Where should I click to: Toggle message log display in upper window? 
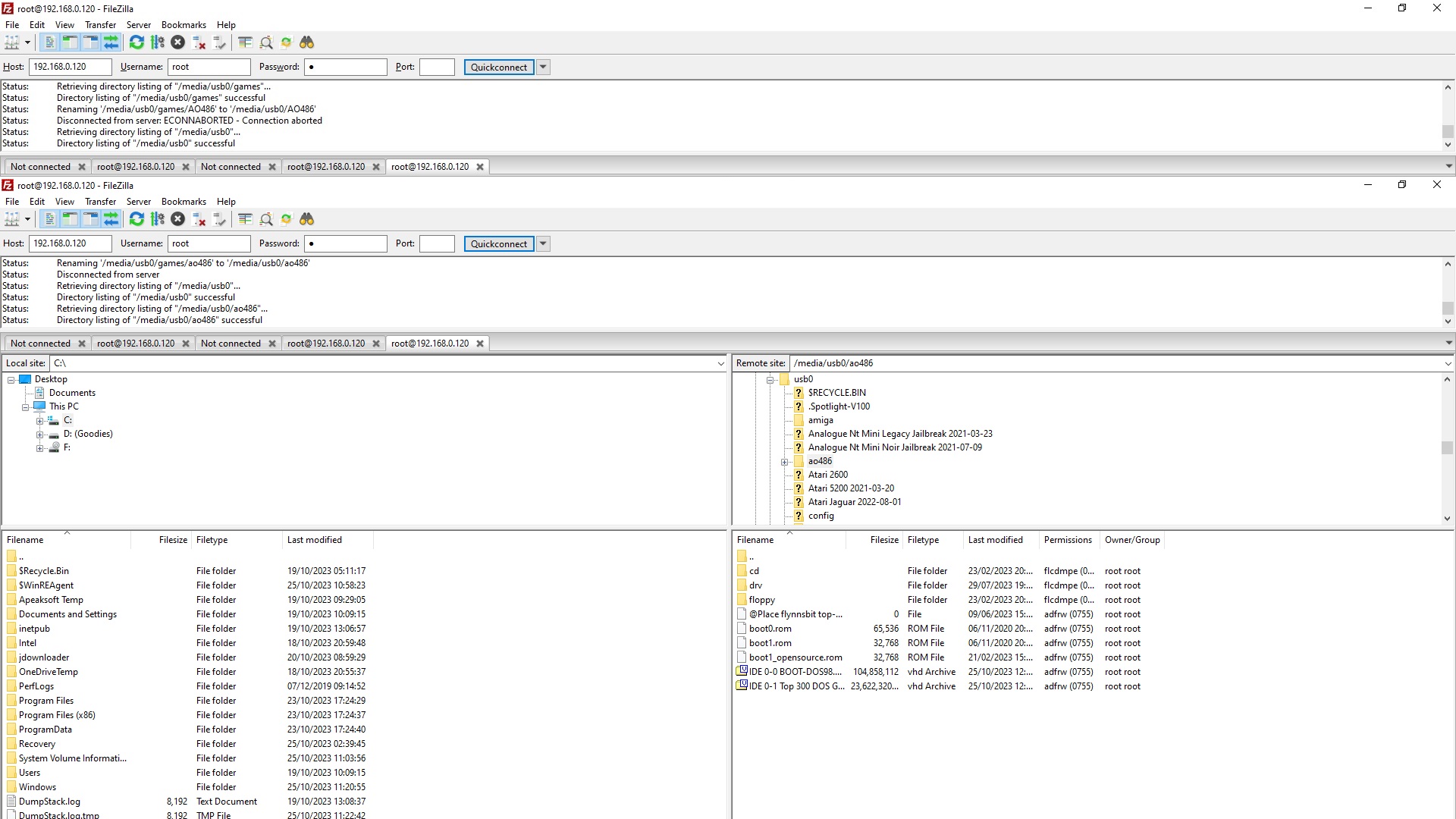[x=49, y=42]
